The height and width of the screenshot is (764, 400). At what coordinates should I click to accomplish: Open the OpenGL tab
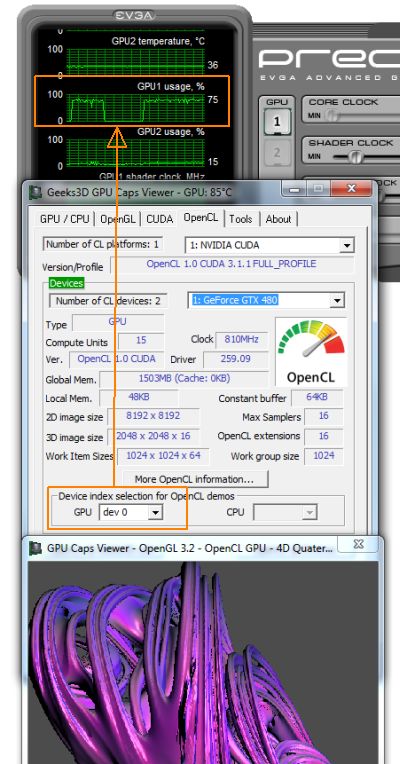tap(119, 219)
